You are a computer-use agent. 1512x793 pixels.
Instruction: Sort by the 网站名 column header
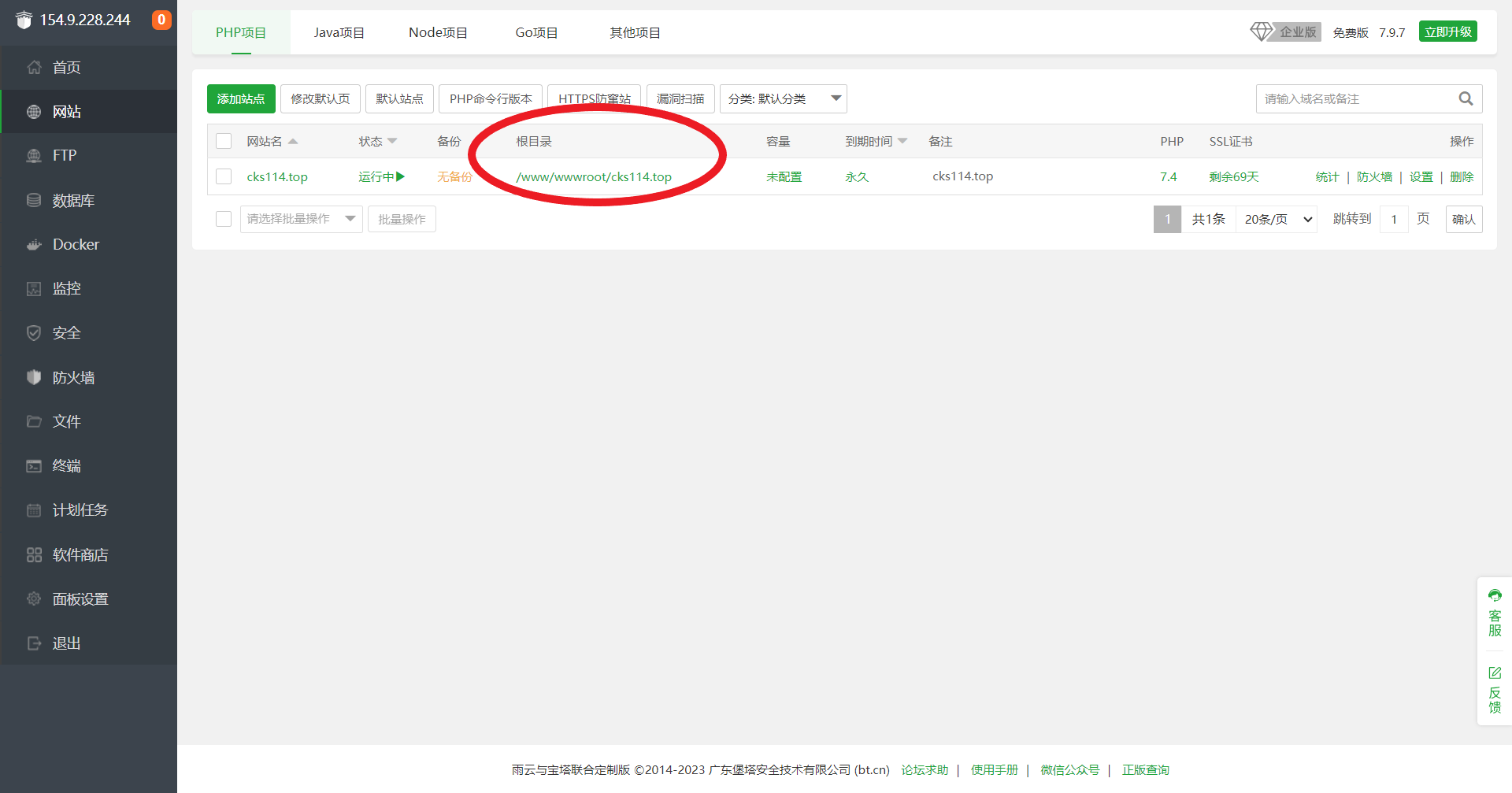pyautogui.click(x=272, y=141)
